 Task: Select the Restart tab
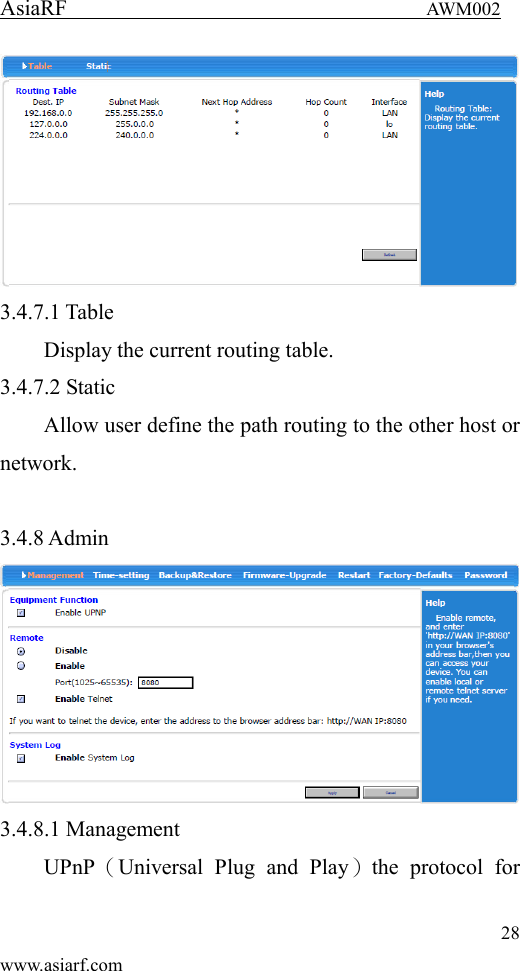(354, 575)
